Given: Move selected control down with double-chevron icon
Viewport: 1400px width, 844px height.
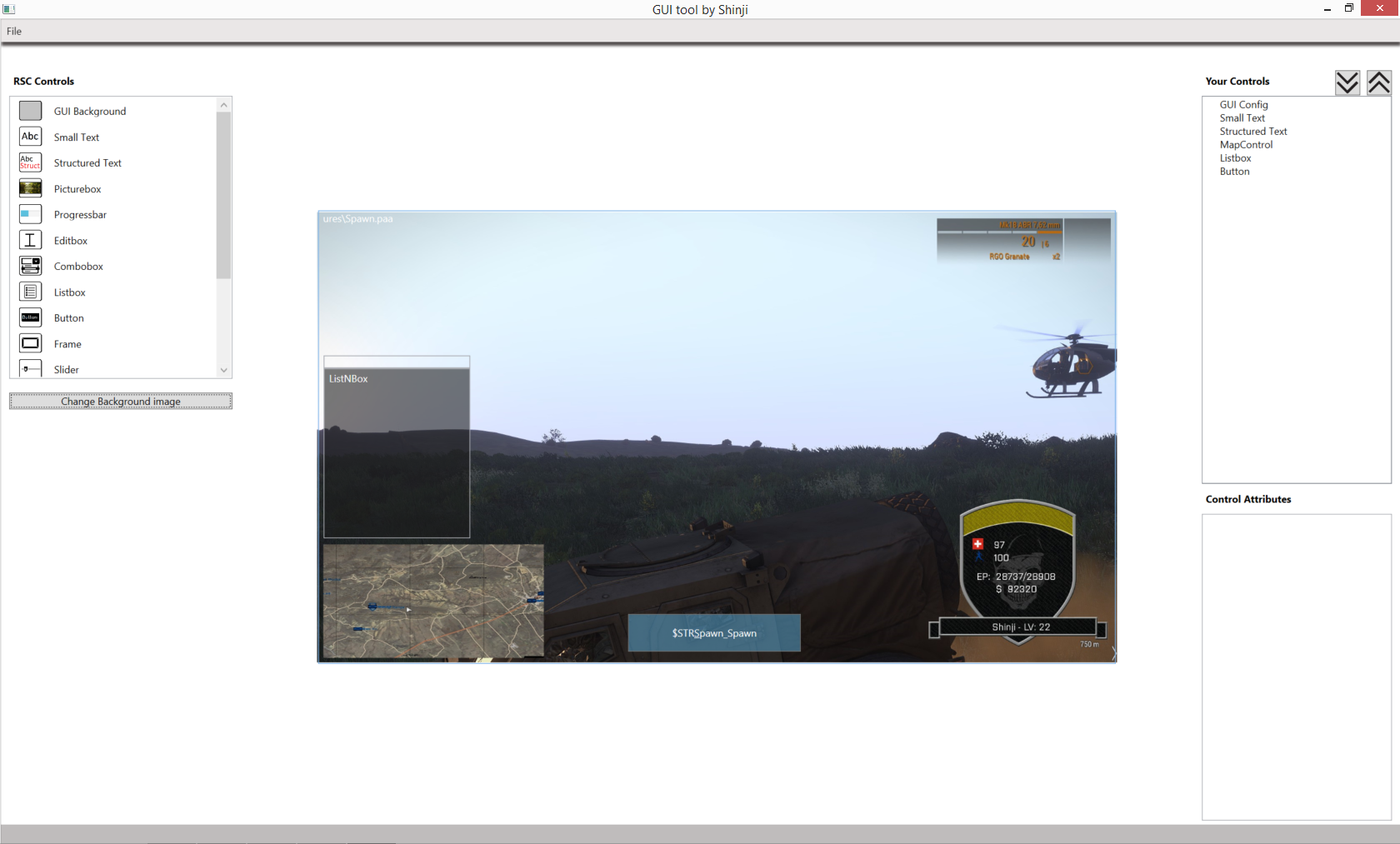Looking at the screenshot, I should point(1347,82).
